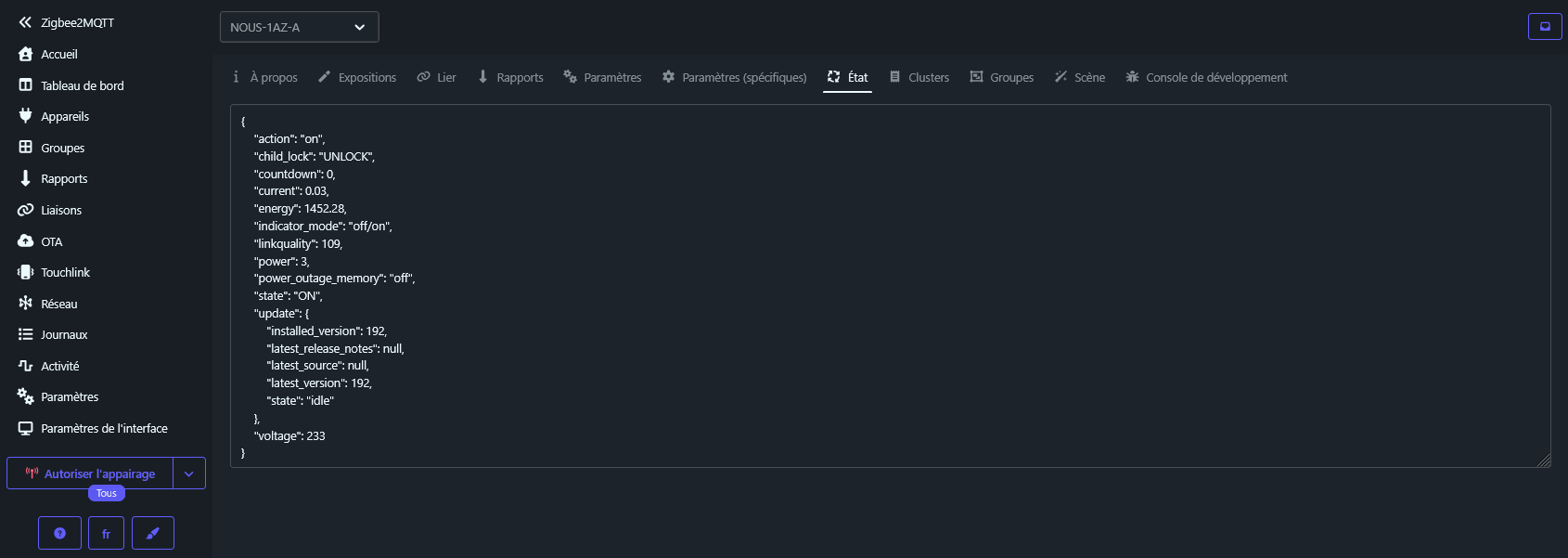Open the Console de développement tab
The width and height of the screenshot is (1568, 558).
1206,77
